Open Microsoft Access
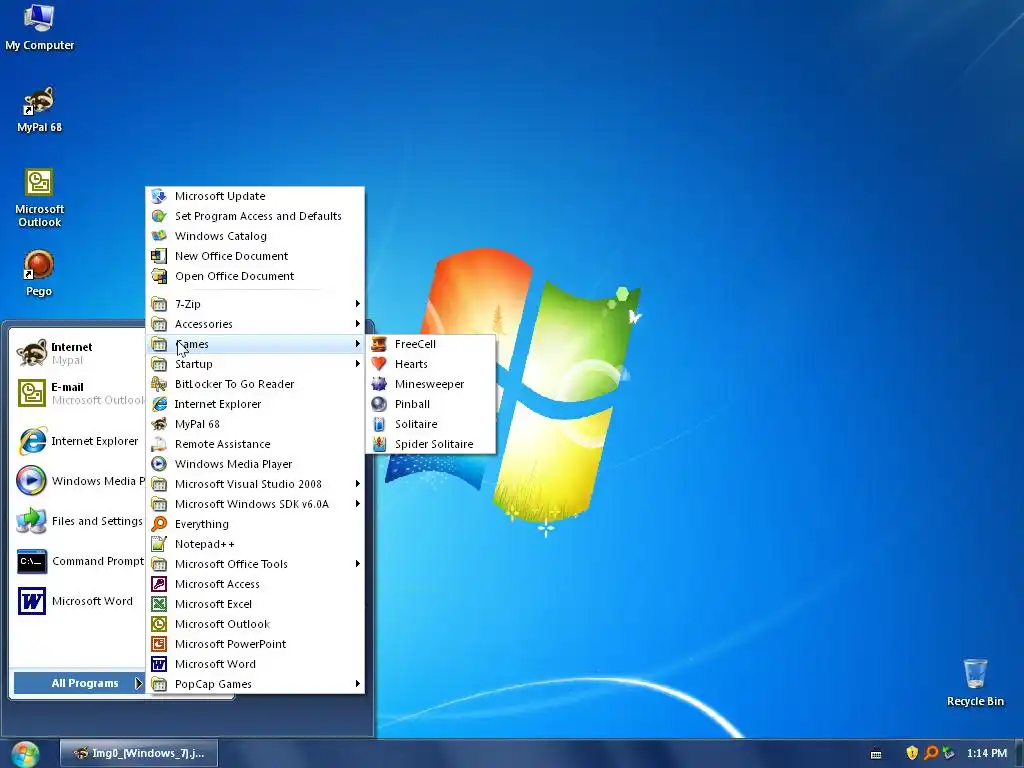The width and height of the screenshot is (1024, 768). 255,584
